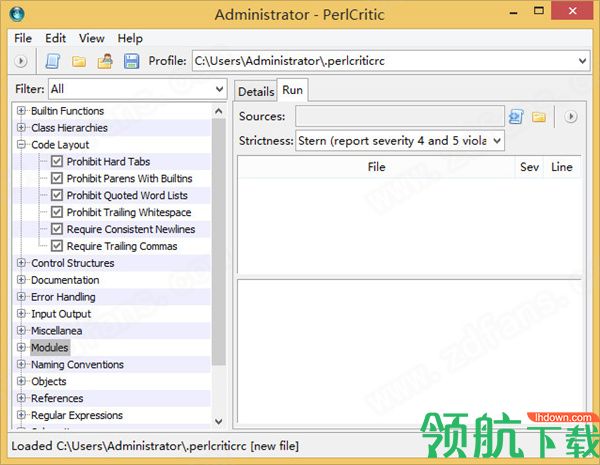This screenshot has width=600, height=465.
Task: Expand the Class Hierarchies node
Action: 21,127
